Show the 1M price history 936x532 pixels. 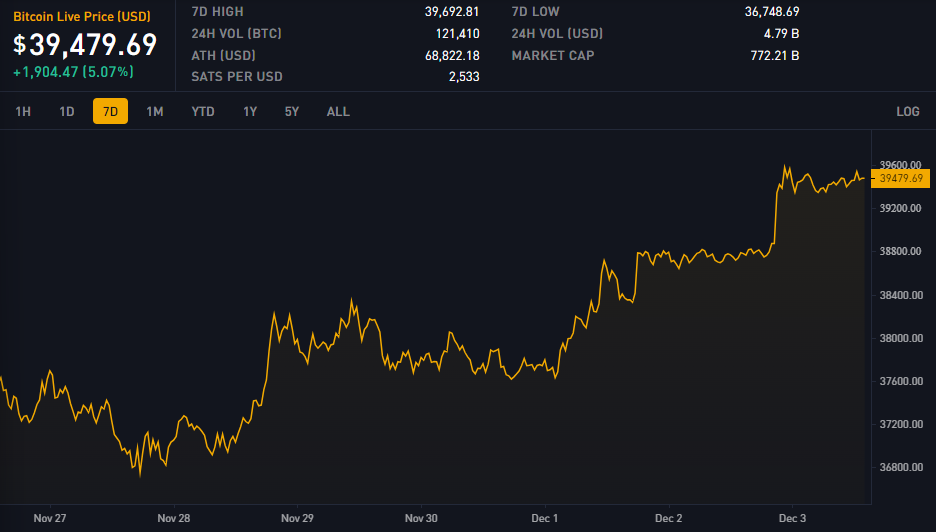point(154,112)
